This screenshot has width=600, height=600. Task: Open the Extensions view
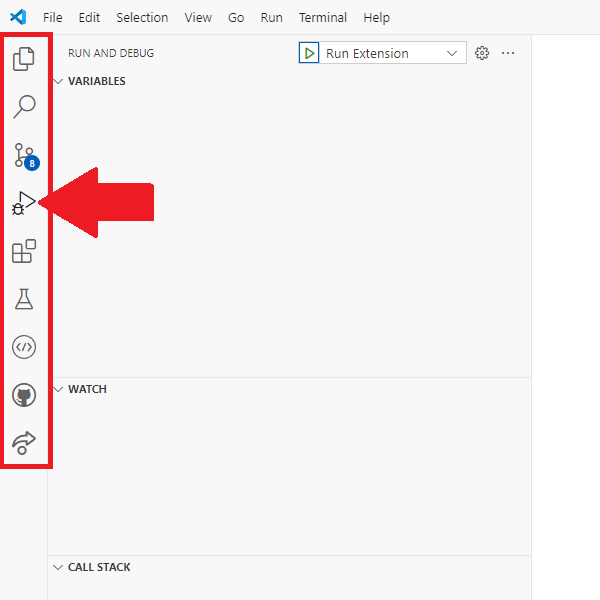point(24,251)
